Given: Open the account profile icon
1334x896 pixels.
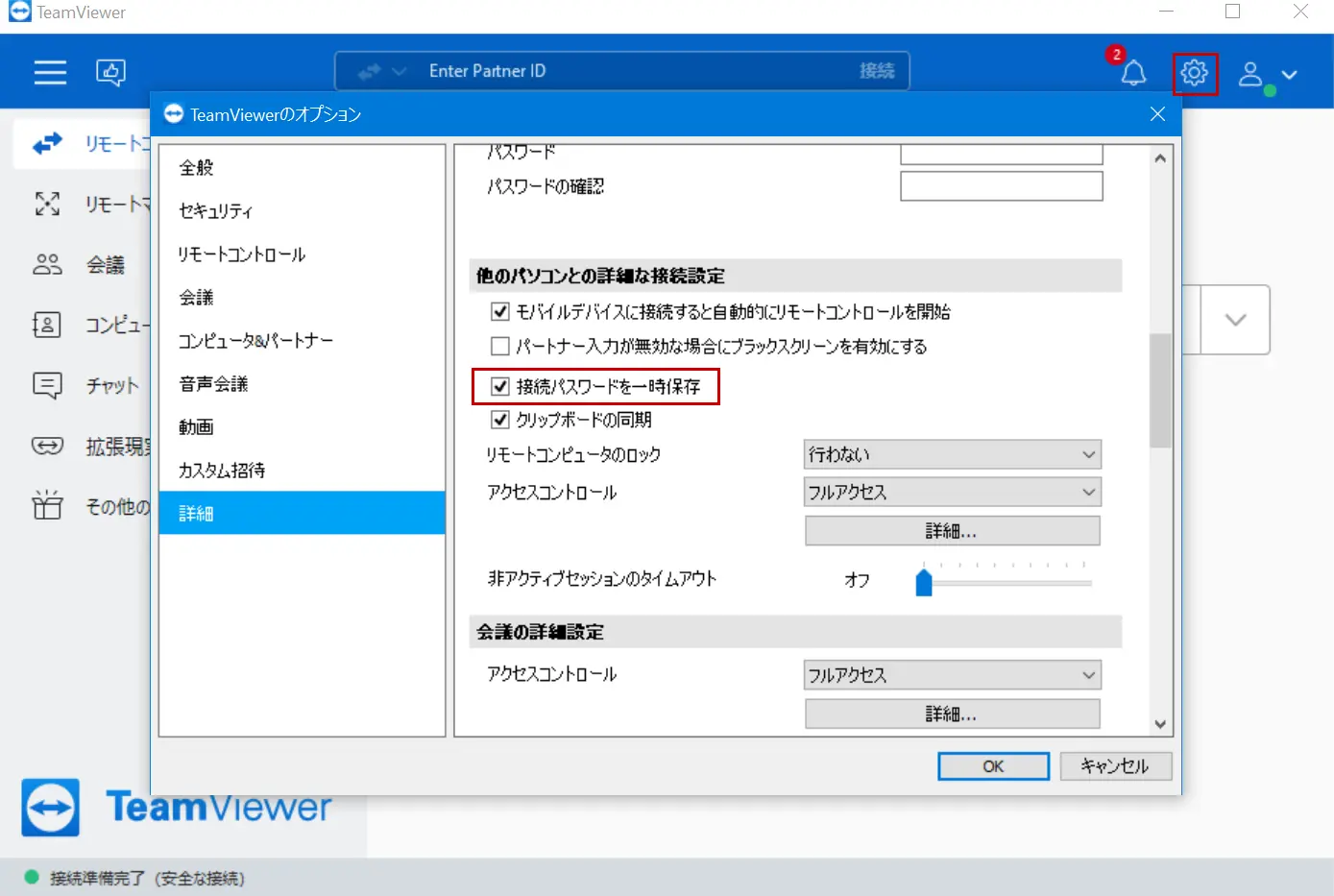Looking at the screenshot, I should pyautogui.click(x=1250, y=74).
